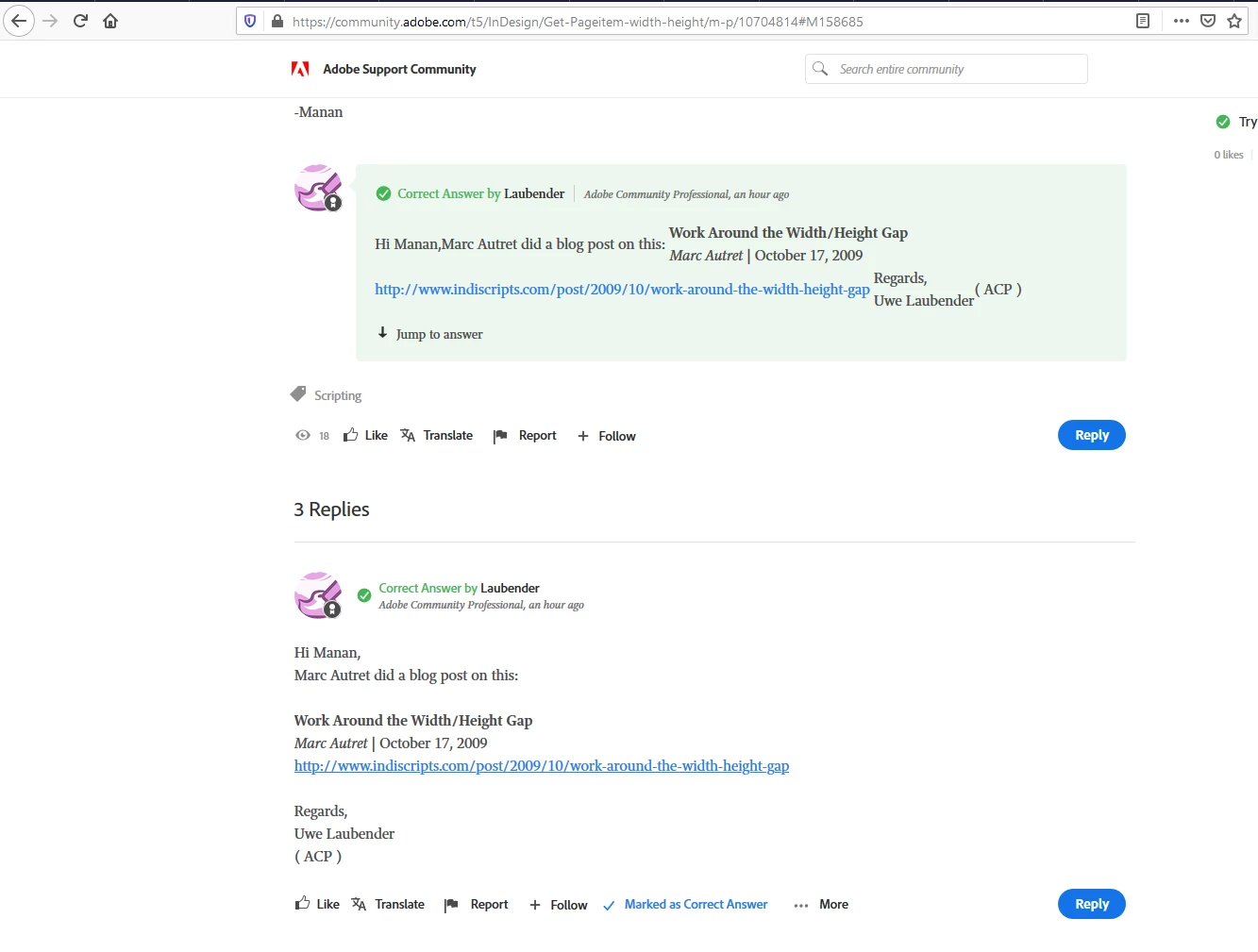This screenshot has width=1258, height=952.
Task: Click green check icon beside reply's Correct Answer
Action: 364,595
